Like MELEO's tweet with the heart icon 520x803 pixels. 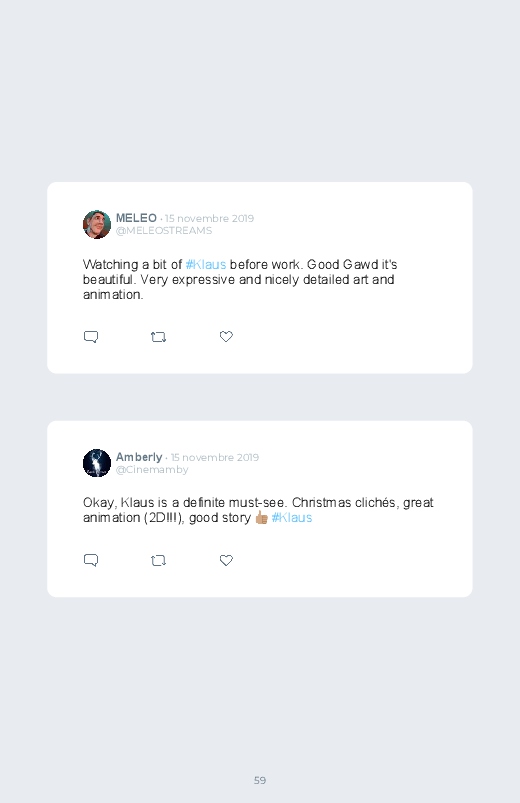226,336
